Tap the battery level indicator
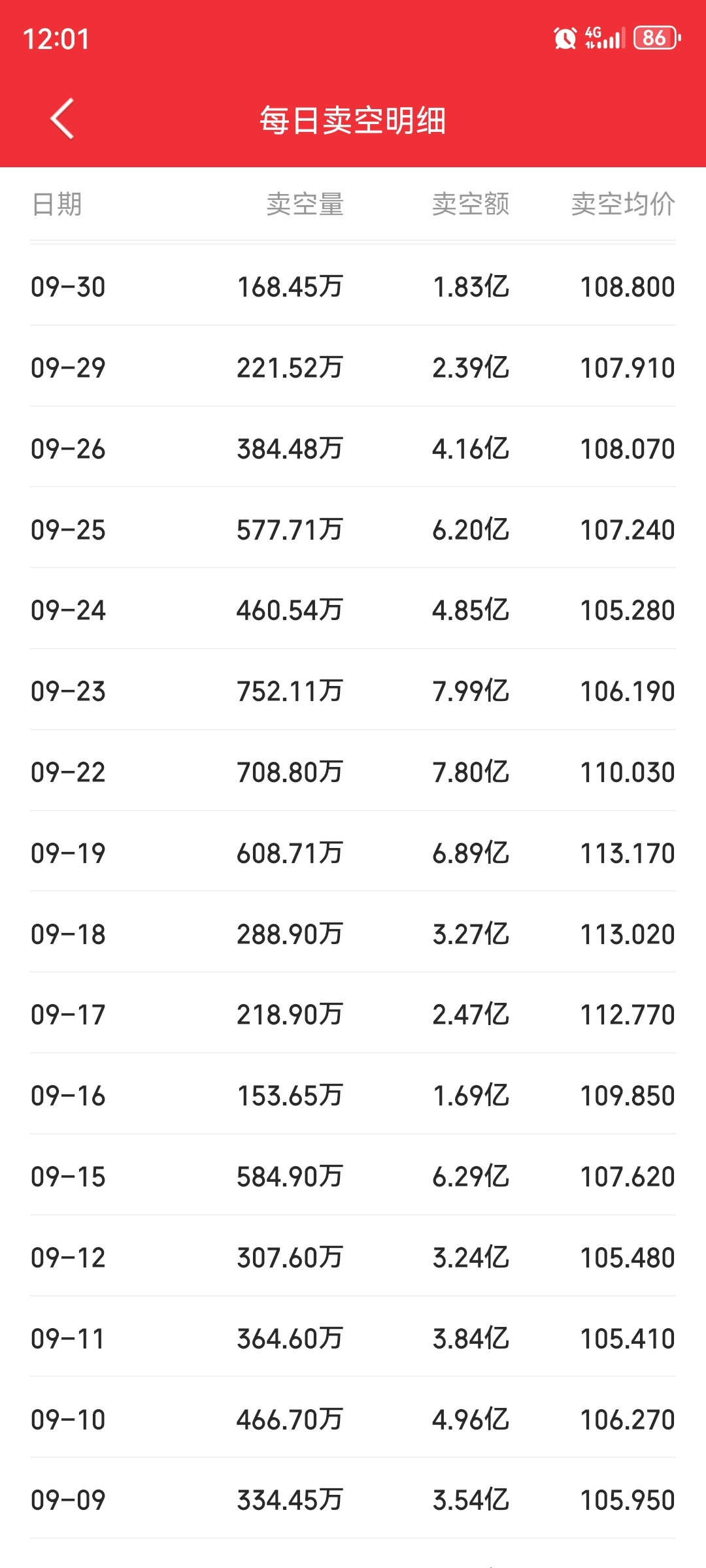The height and width of the screenshot is (1568, 706). click(x=657, y=38)
